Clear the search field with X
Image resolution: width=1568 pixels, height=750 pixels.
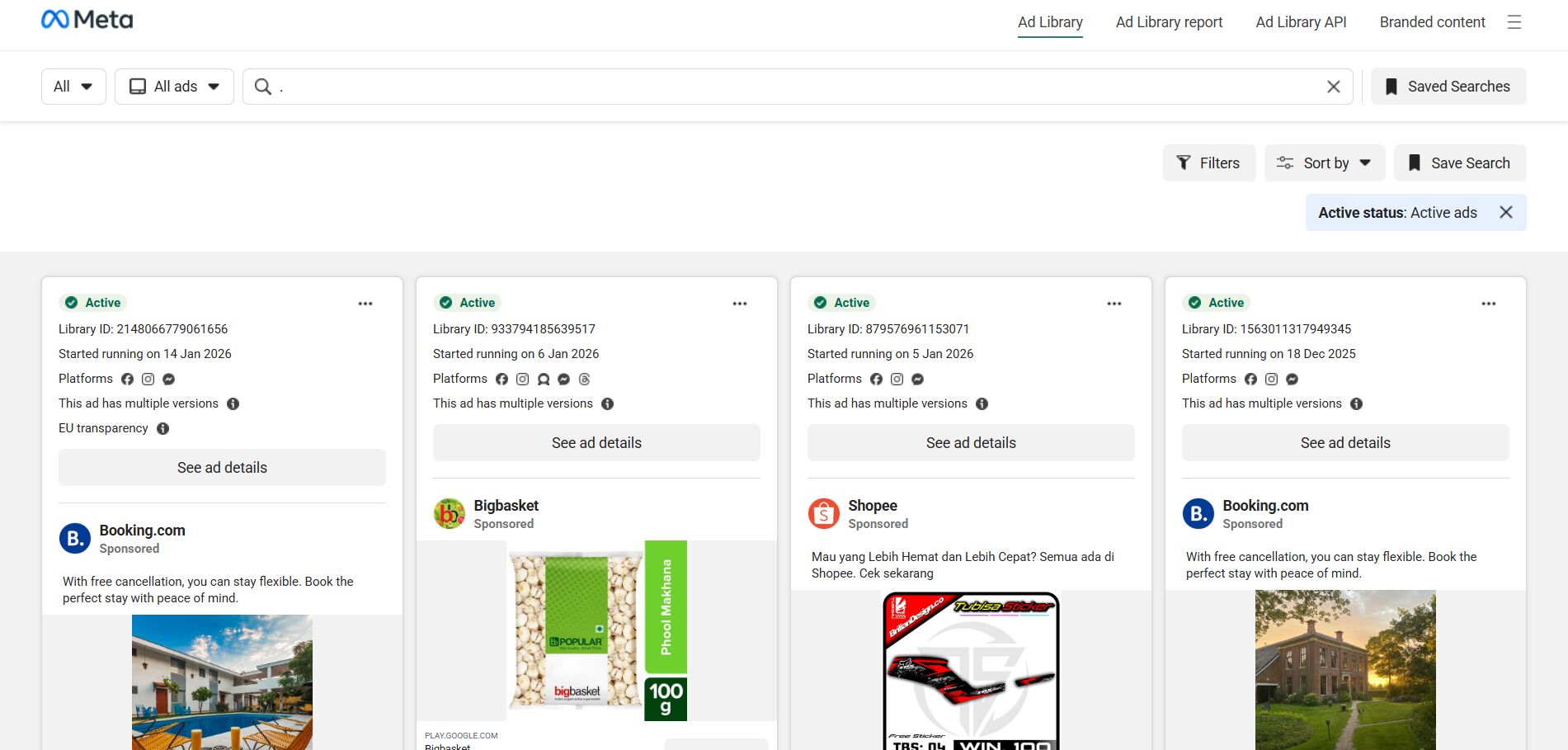[x=1334, y=87]
